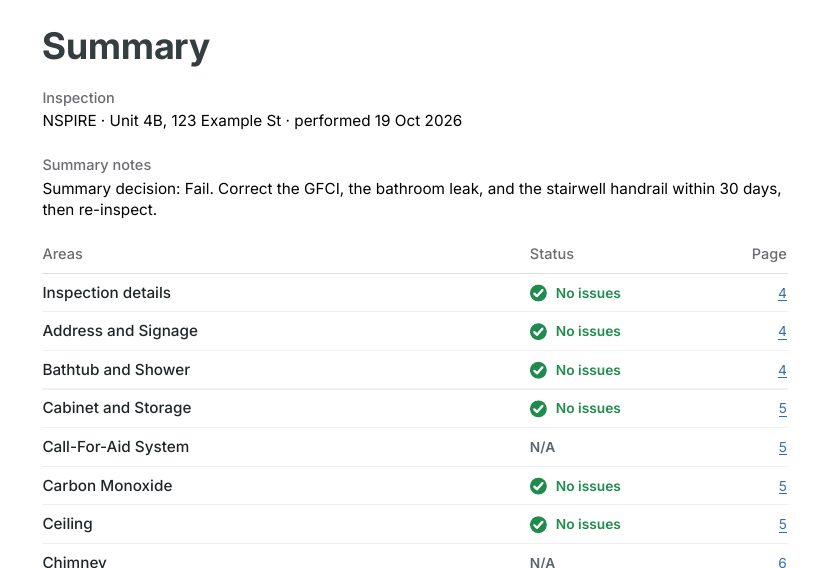
Task: Select the 'Carbon Monoxide' area name
Action: point(107,486)
